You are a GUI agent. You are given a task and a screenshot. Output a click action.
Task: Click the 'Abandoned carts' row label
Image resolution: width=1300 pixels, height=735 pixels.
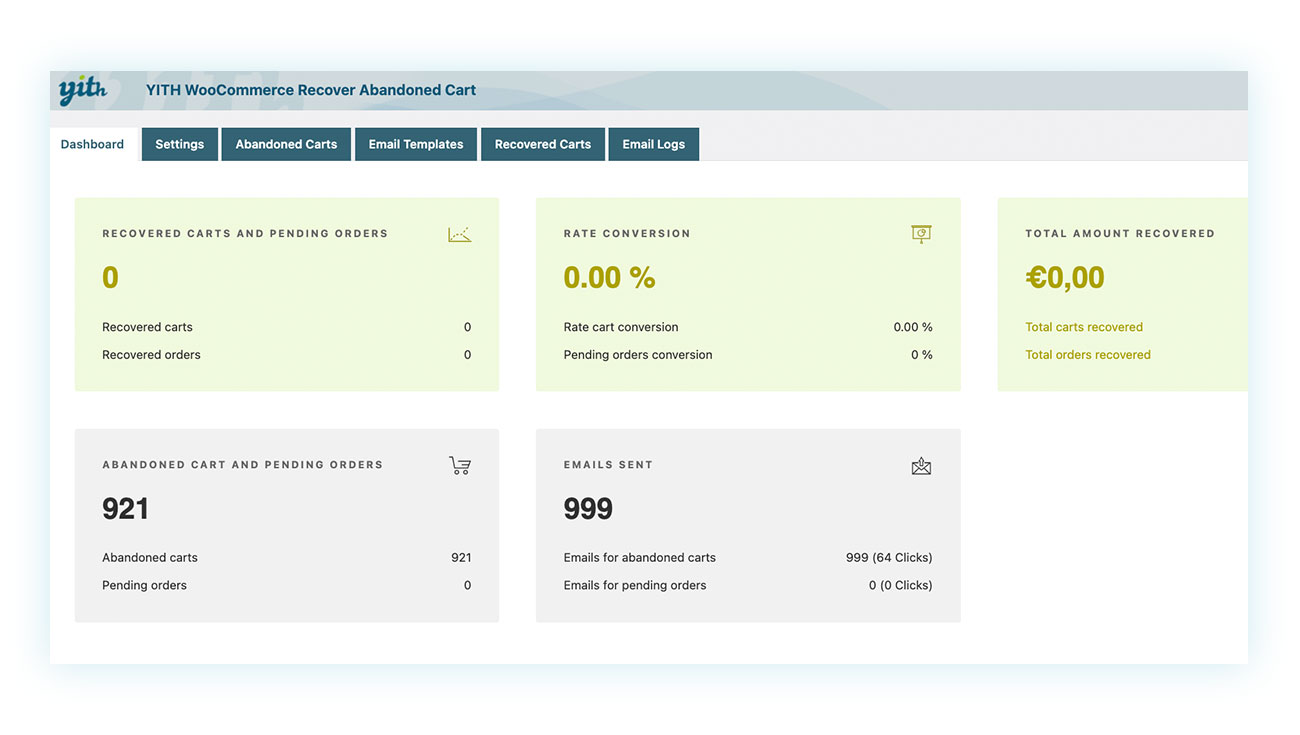150,558
